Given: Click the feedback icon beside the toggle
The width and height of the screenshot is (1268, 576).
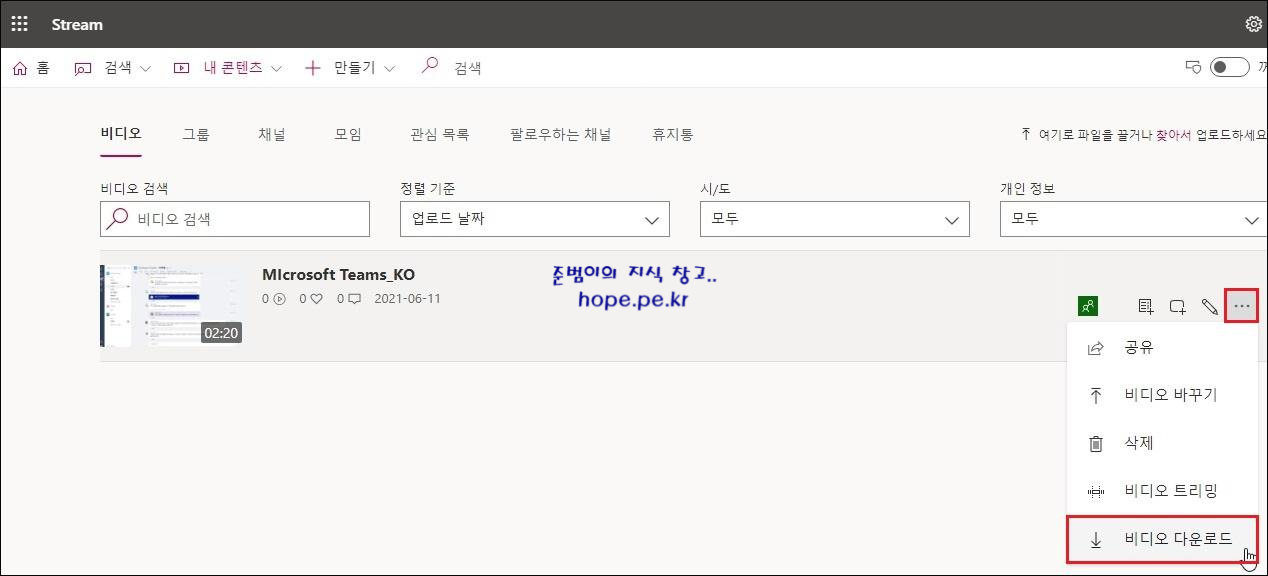Looking at the screenshot, I should point(1192,67).
